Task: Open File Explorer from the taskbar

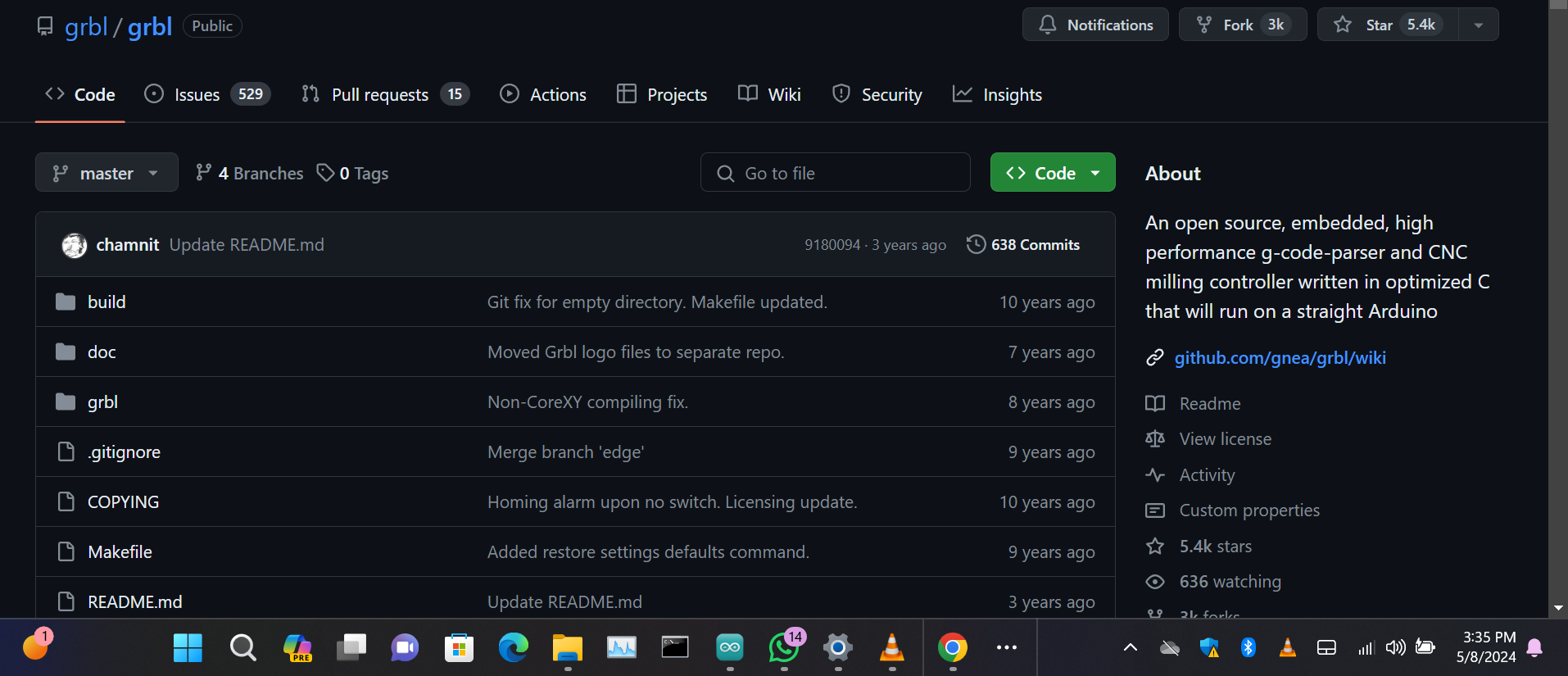Action: click(567, 647)
